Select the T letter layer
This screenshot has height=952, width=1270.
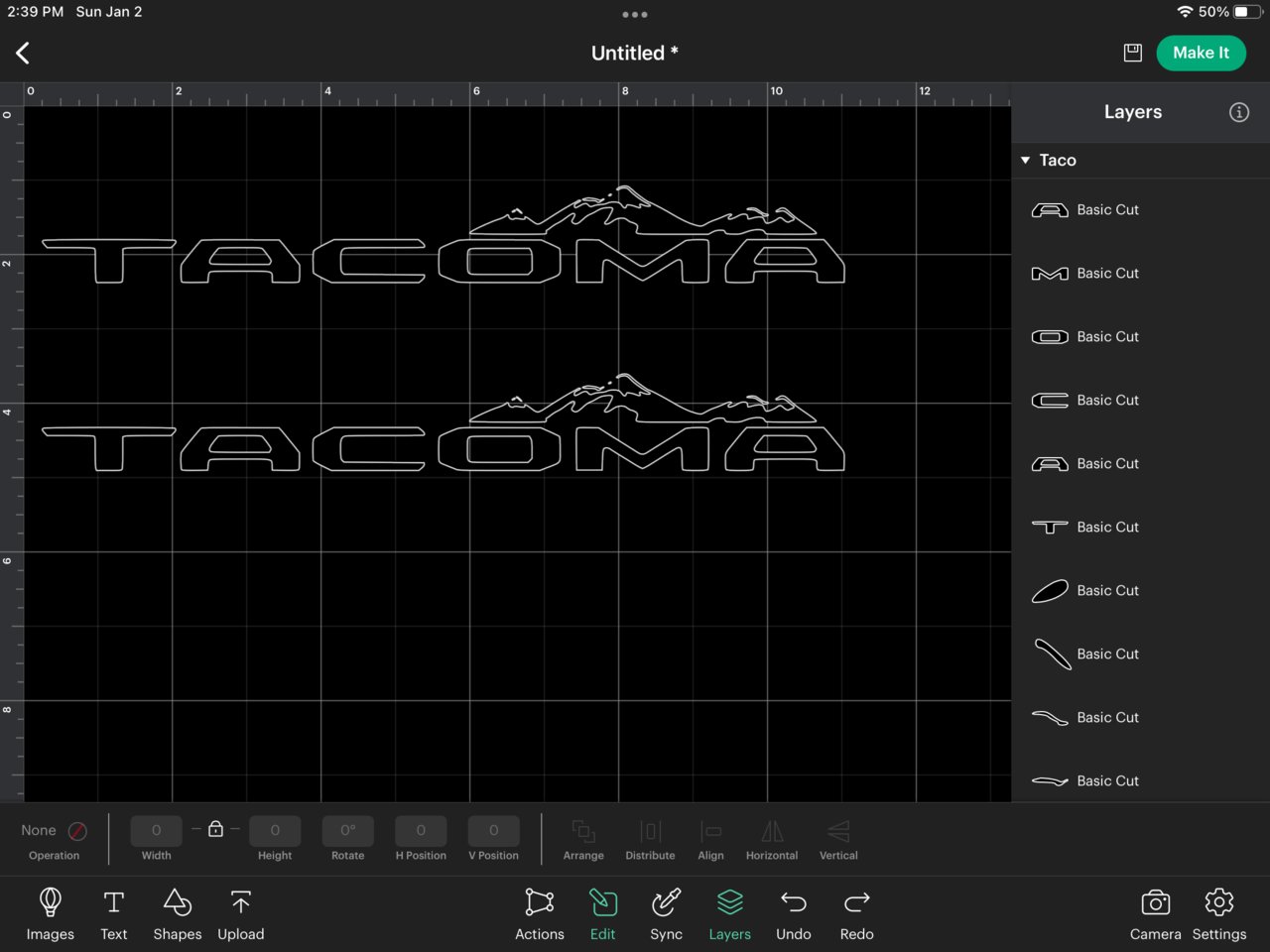[1139, 528]
